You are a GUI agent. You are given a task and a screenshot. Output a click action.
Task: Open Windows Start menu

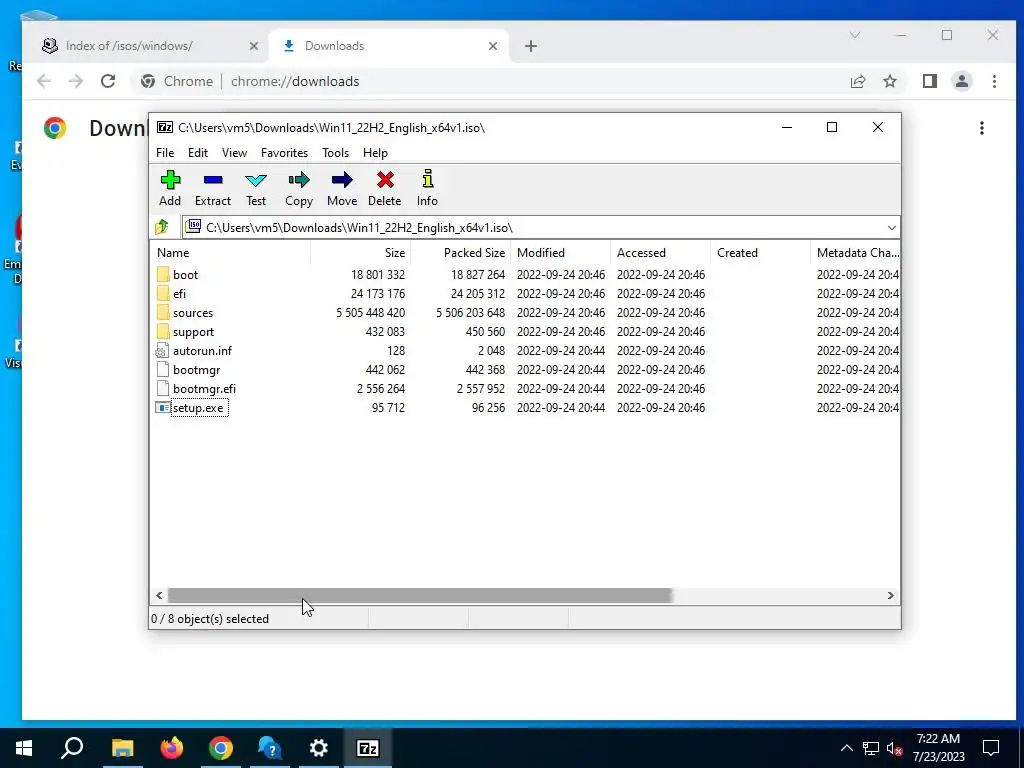24,748
